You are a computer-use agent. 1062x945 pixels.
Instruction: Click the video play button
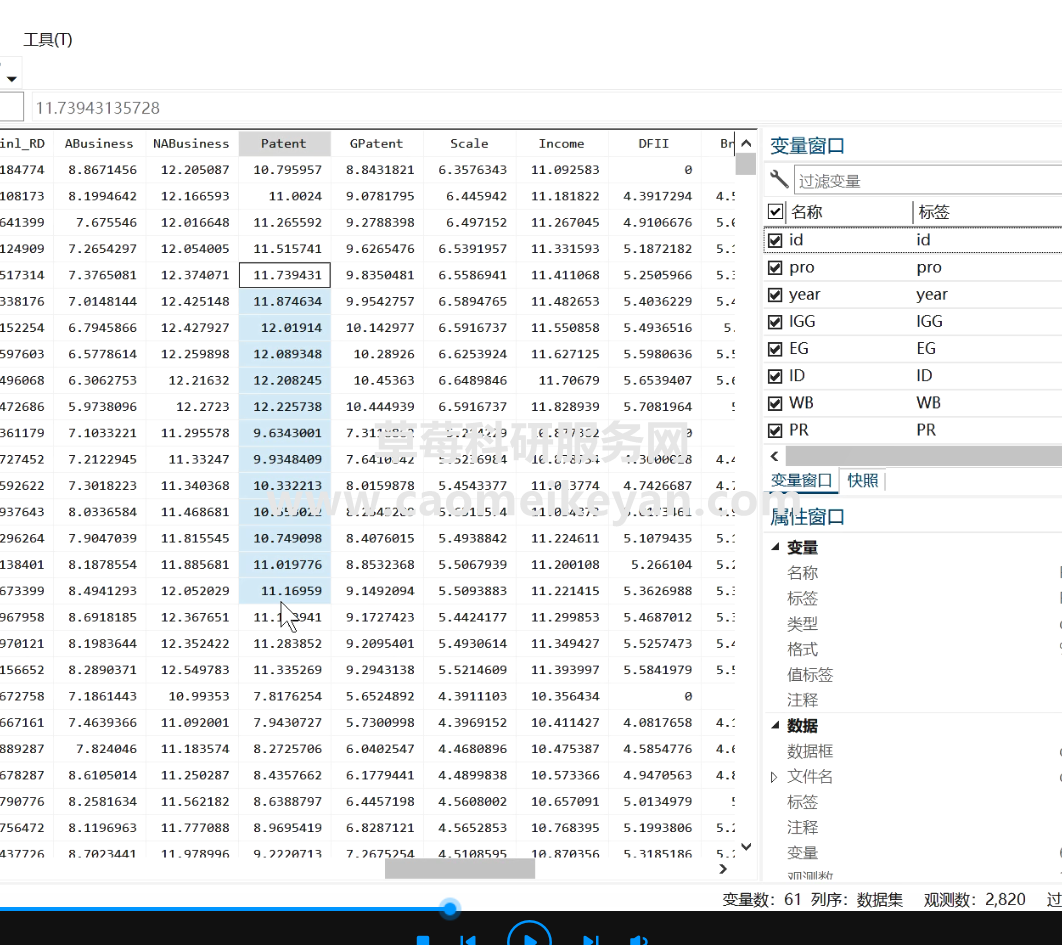529,938
